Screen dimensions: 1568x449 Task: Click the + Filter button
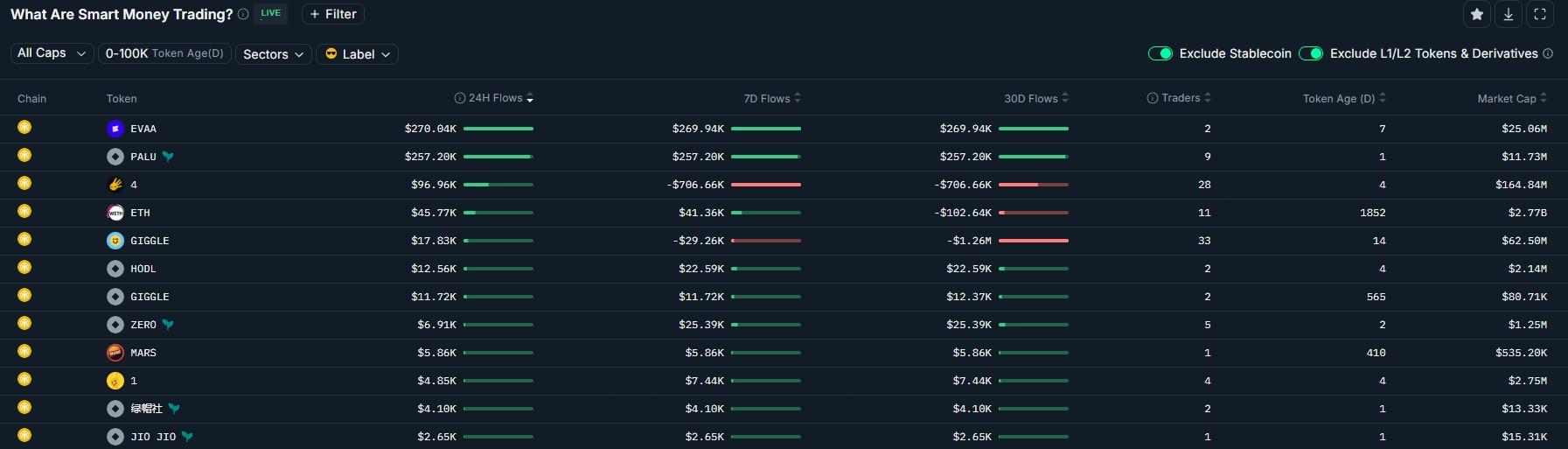point(333,14)
